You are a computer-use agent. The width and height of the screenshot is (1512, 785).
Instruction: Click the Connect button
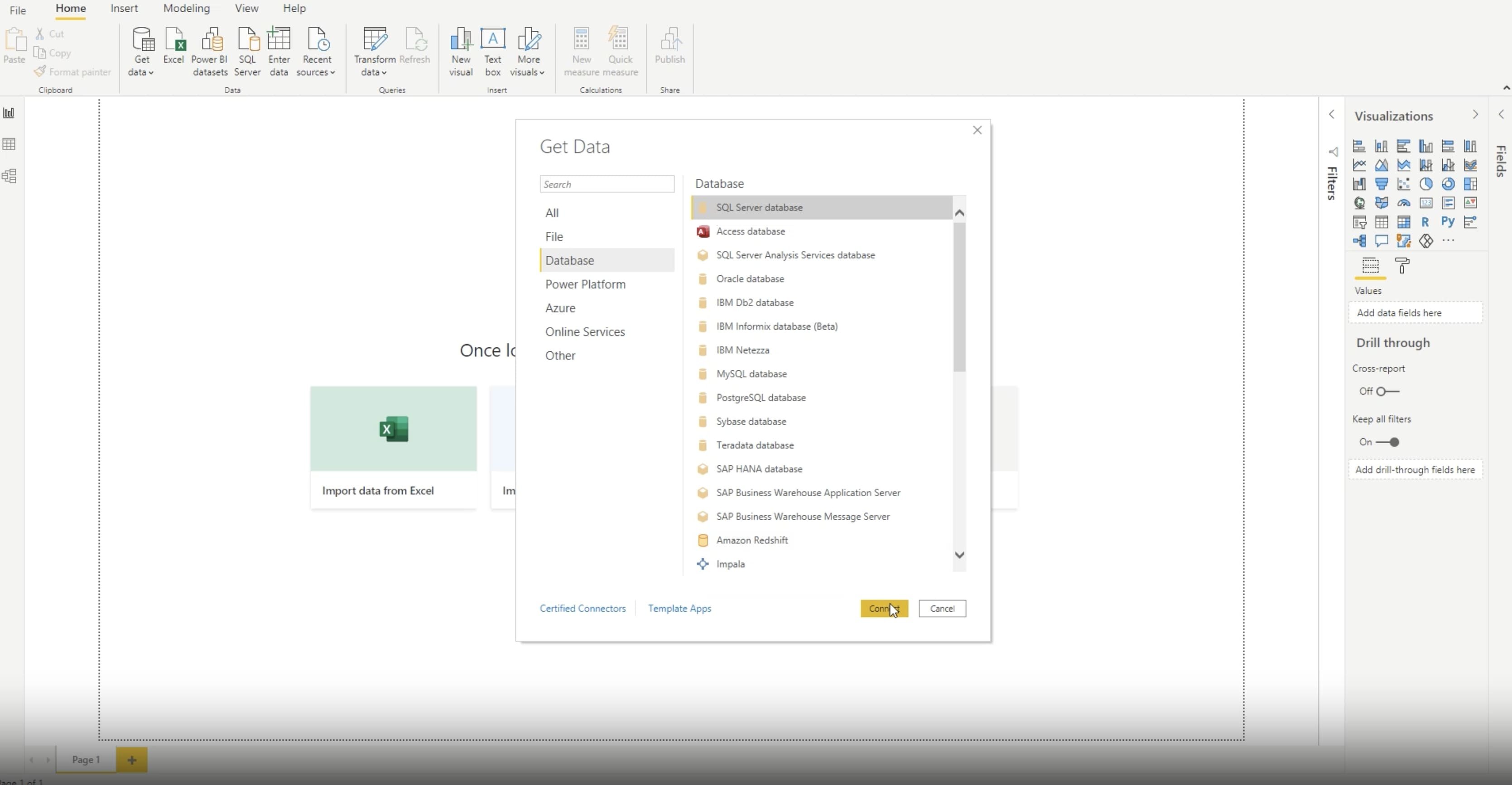(x=884, y=608)
